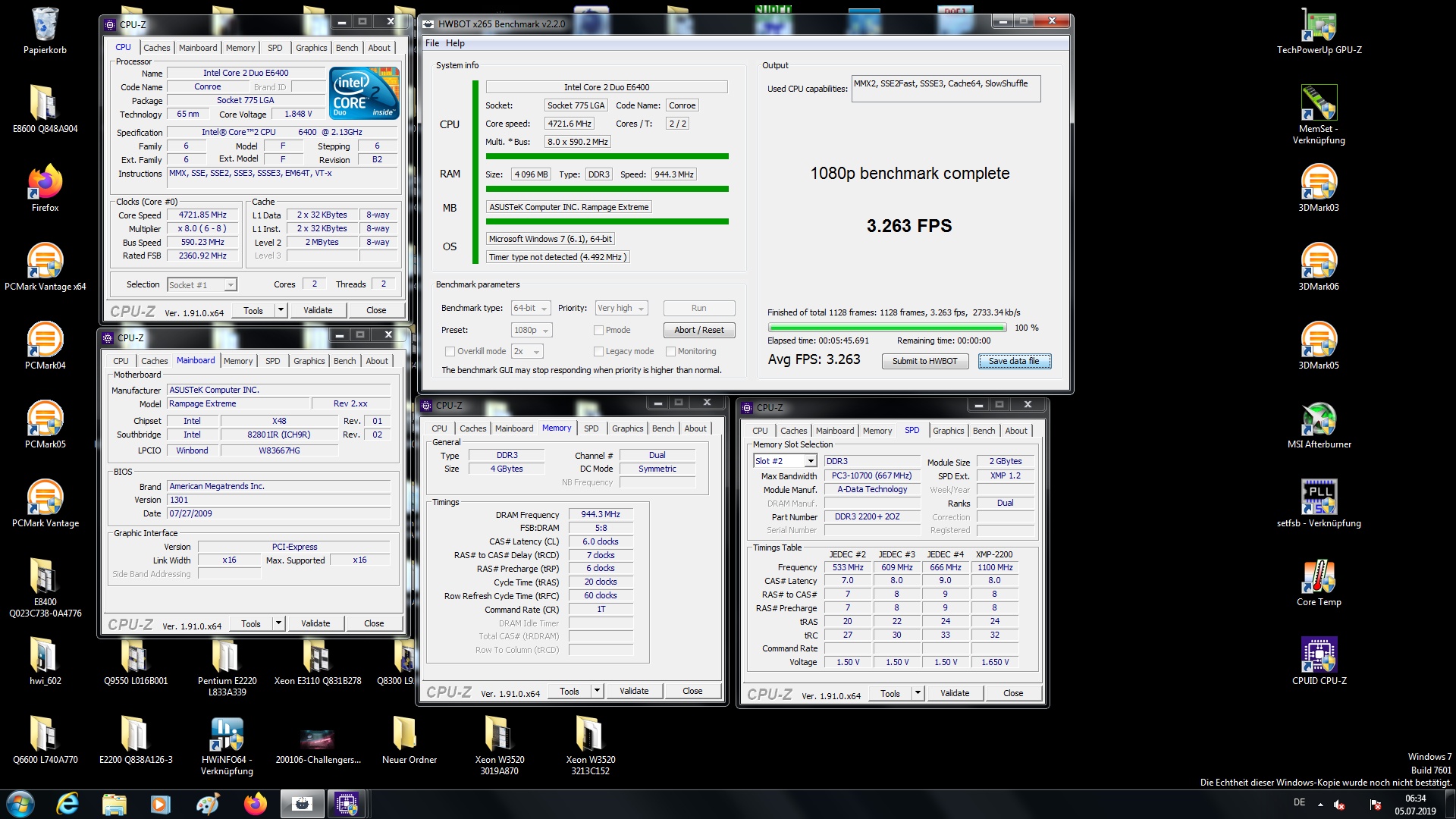Open the Preset 1080p dropdown

coord(532,331)
